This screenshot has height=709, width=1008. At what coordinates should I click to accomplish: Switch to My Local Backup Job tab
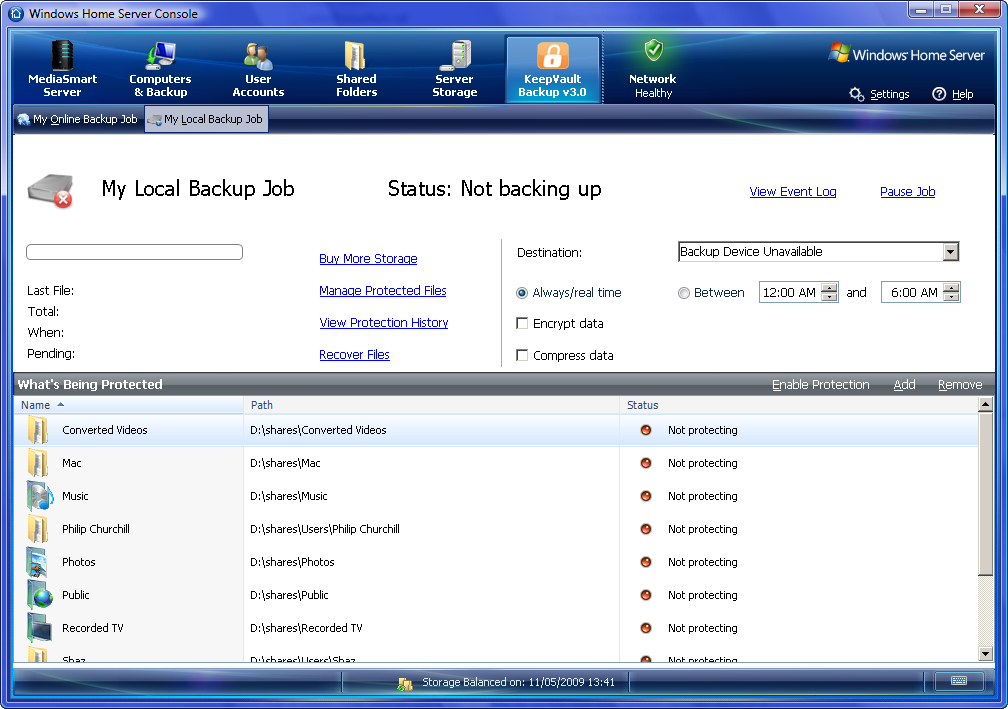click(206, 119)
